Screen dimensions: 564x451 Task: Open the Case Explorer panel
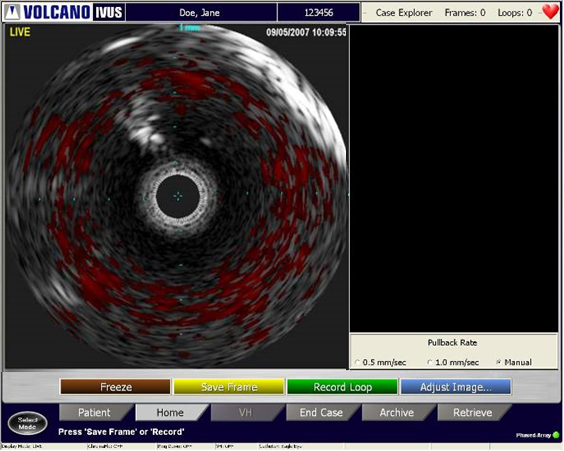coord(404,13)
